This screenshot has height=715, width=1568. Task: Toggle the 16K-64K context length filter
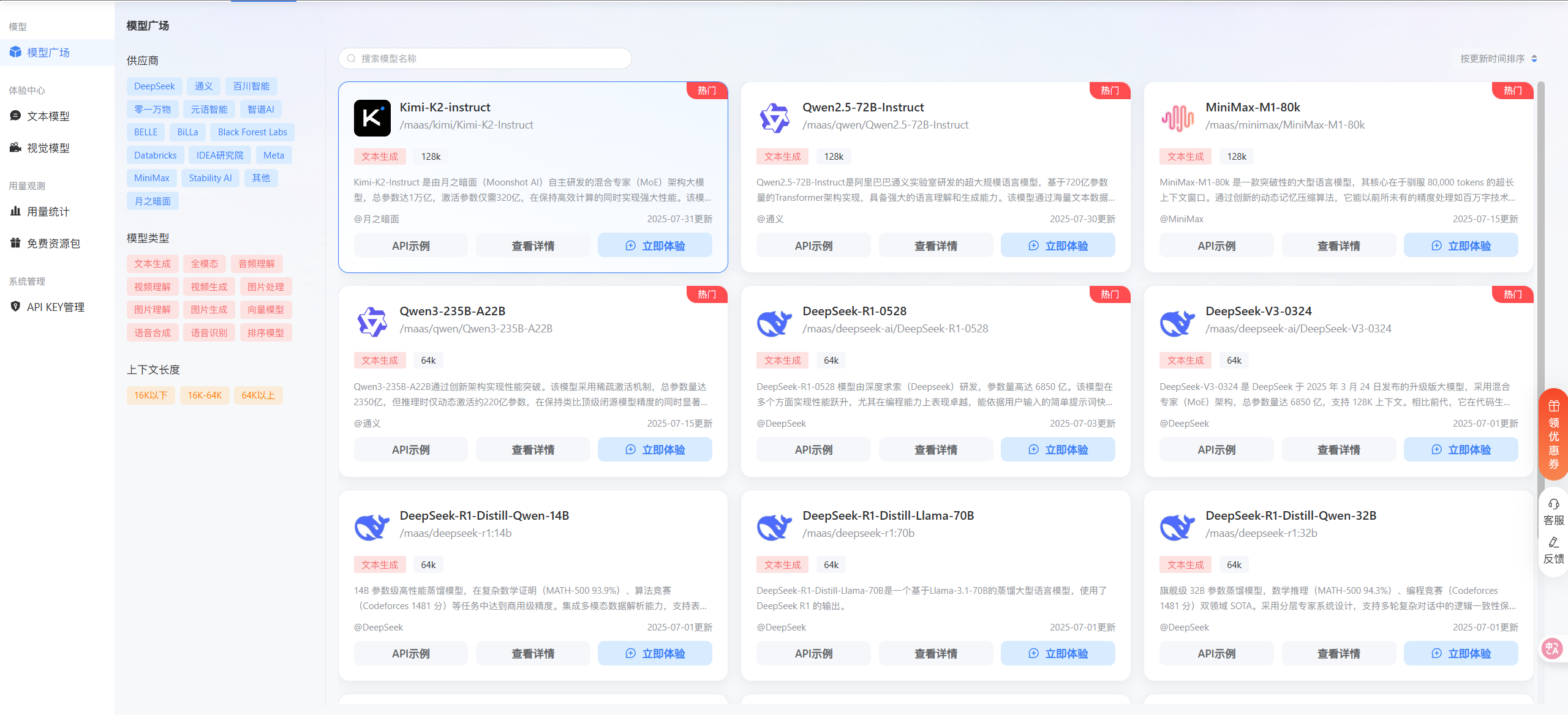[x=205, y=395]
